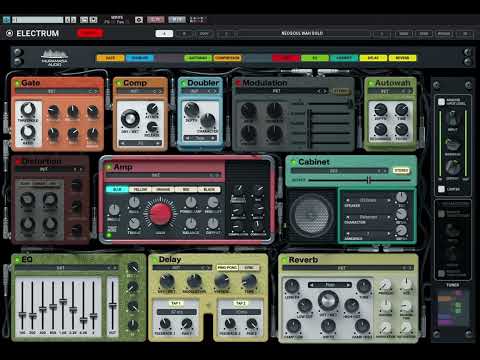Viewport: 480px width, 360px height.
Task: Select the Delay signal-chain block
Action: point(373,58)
